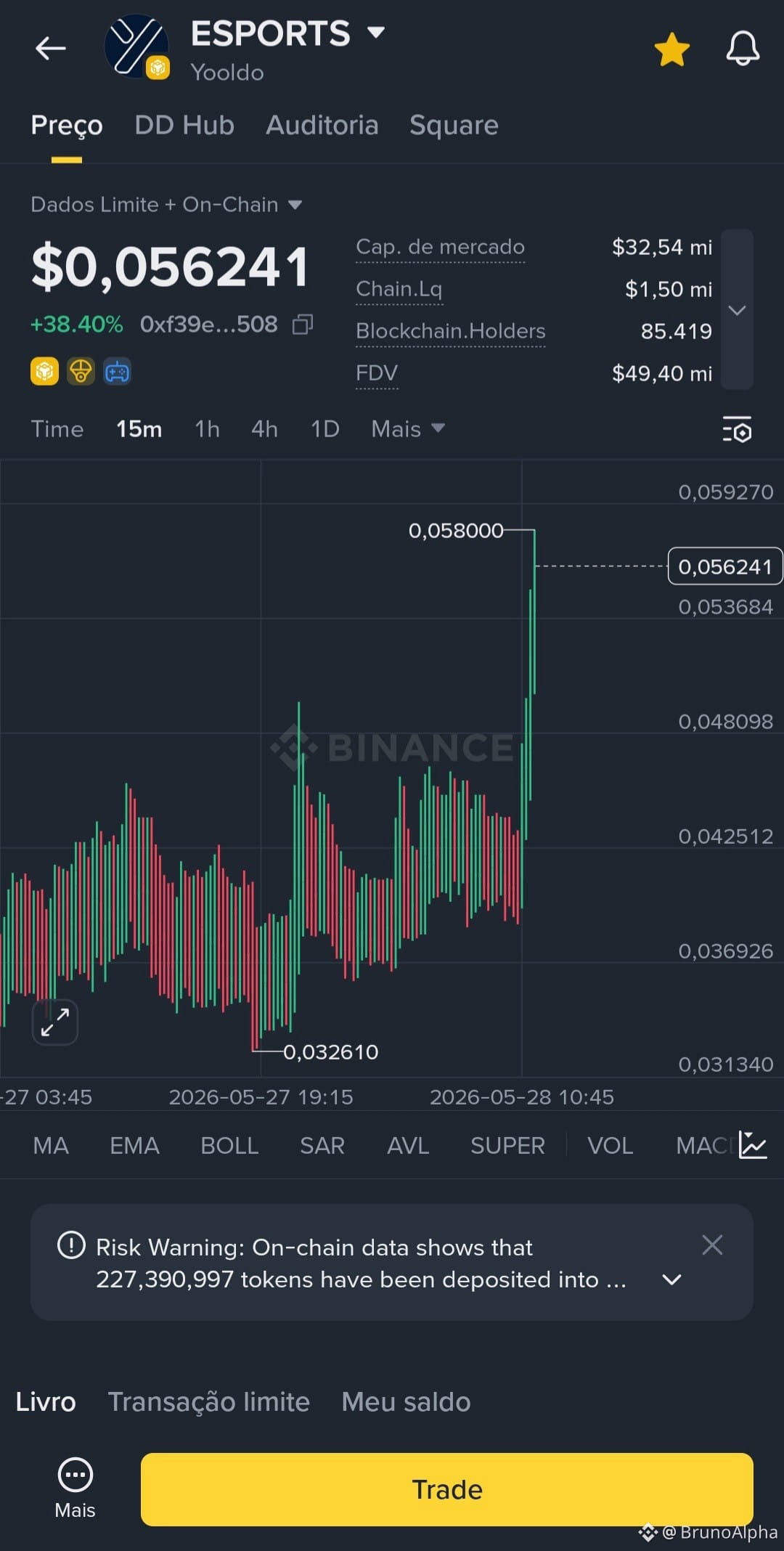Tap the blue gaming controller badge icon

[x=117, y=372]
